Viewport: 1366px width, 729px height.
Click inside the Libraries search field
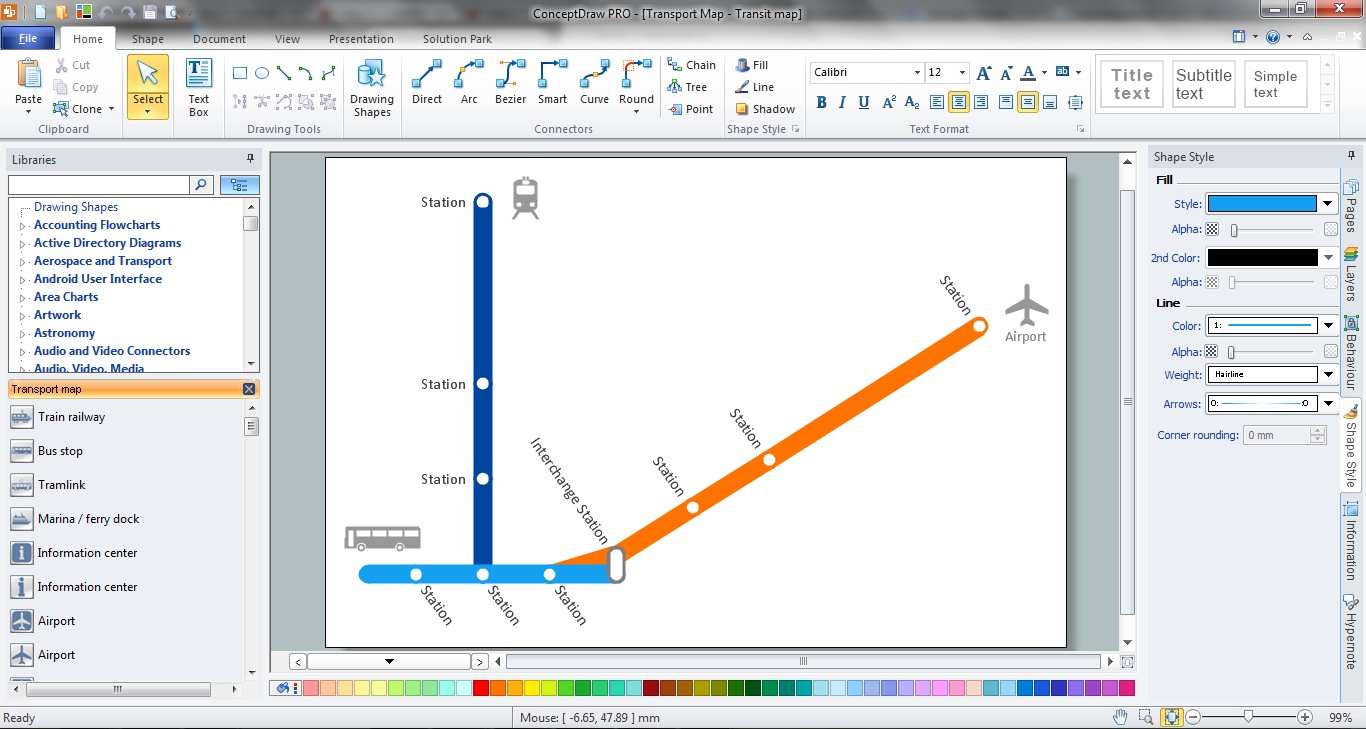pyautogui.click(x=97, y=185)
